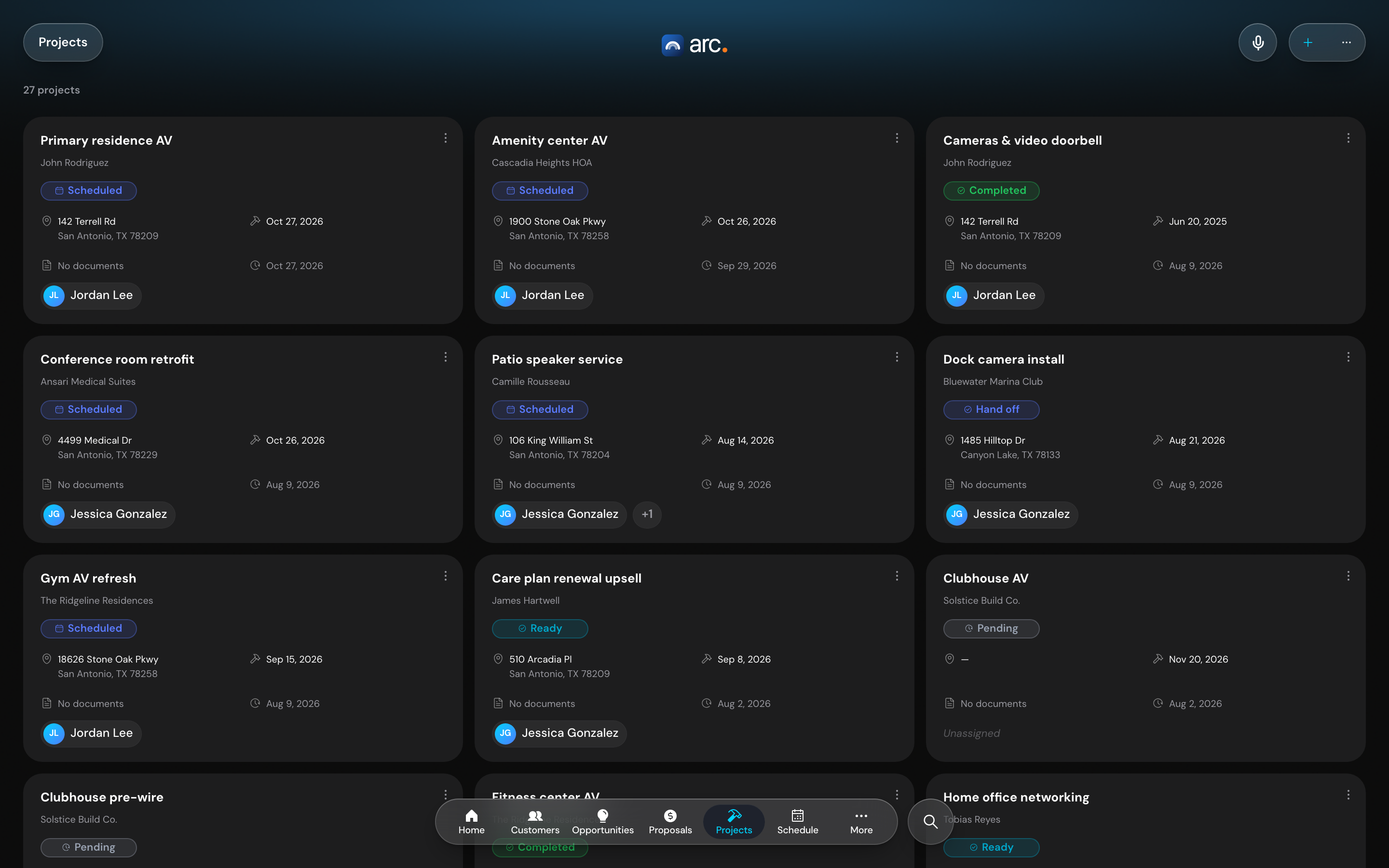
Task: Open kebab menu on Primary residence AV card
Action: pyautogui.click(x=446, y=138)
